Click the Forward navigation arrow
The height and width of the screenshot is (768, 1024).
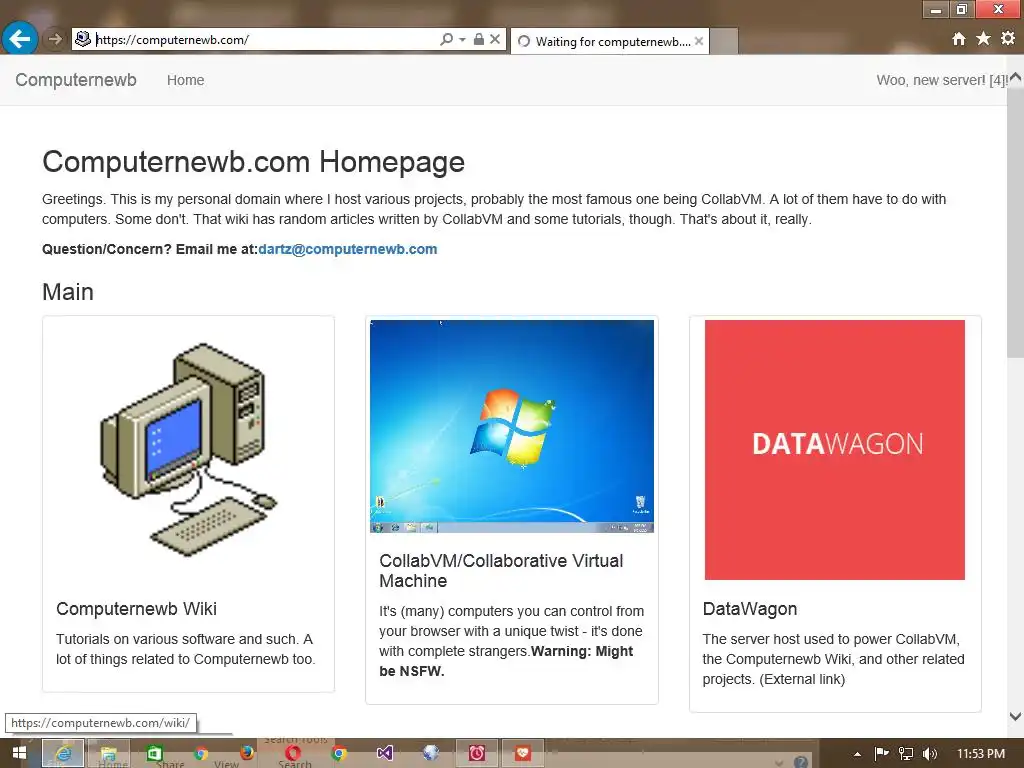click(55, 39)
